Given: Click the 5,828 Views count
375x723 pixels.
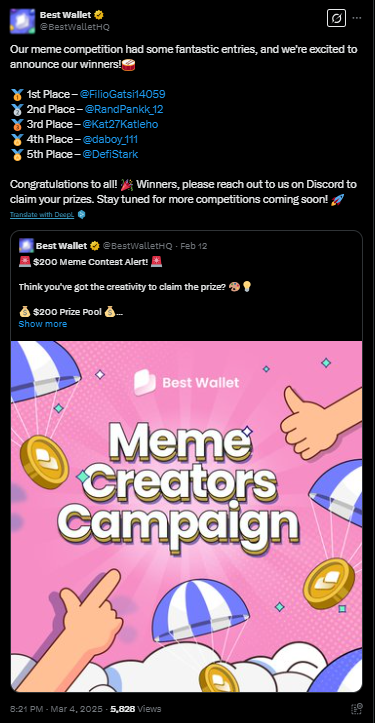Looking at the screenshot, I should (x=136, y=709).
